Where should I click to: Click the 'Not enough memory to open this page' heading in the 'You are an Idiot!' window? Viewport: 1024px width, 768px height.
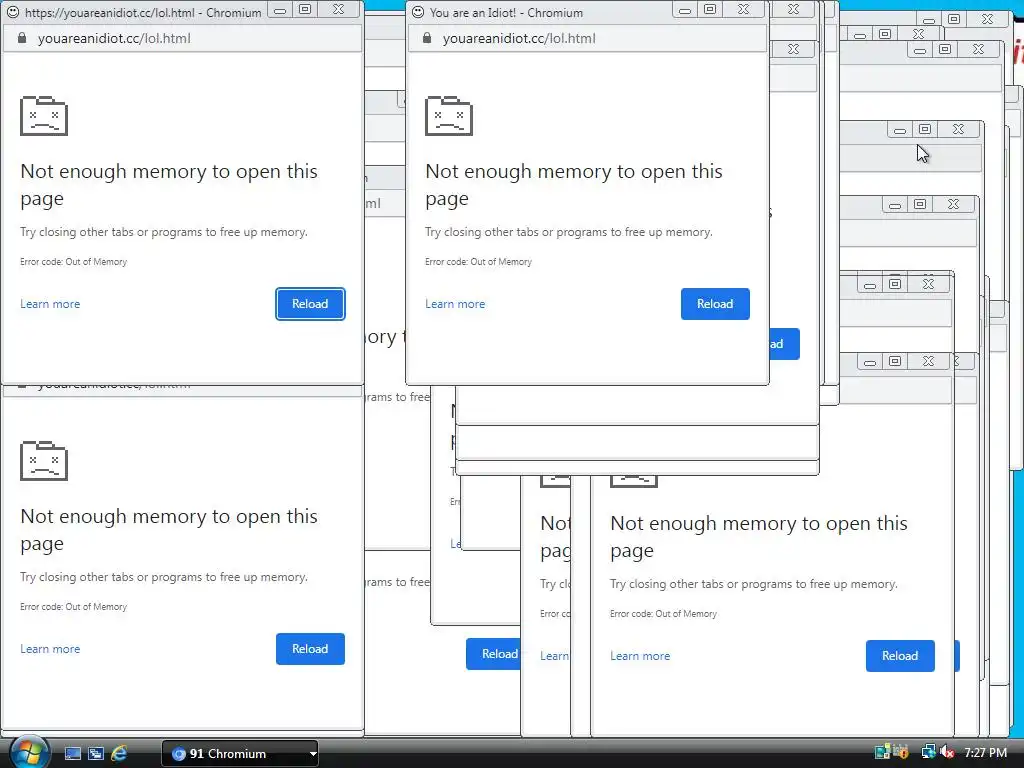[574, 184]
